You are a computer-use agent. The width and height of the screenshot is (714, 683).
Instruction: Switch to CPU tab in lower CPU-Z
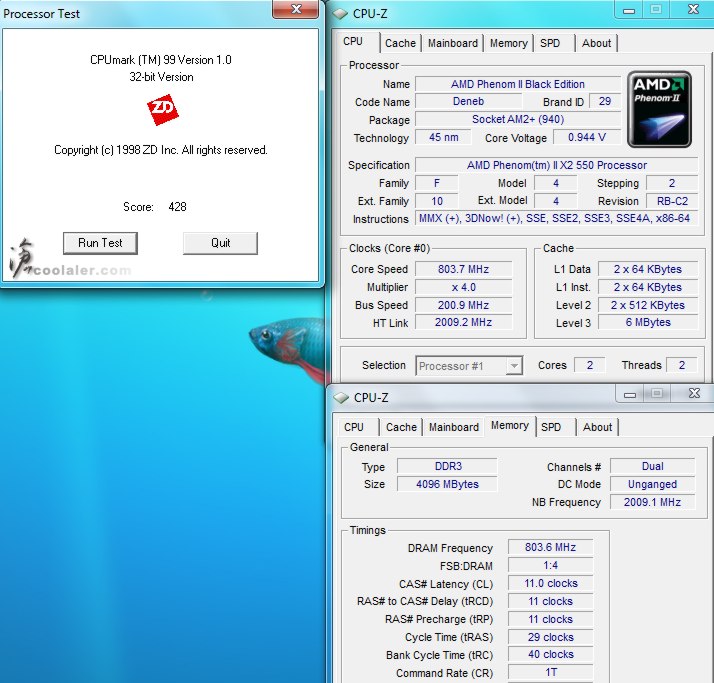pyautogui.click(x=354, y=427)
